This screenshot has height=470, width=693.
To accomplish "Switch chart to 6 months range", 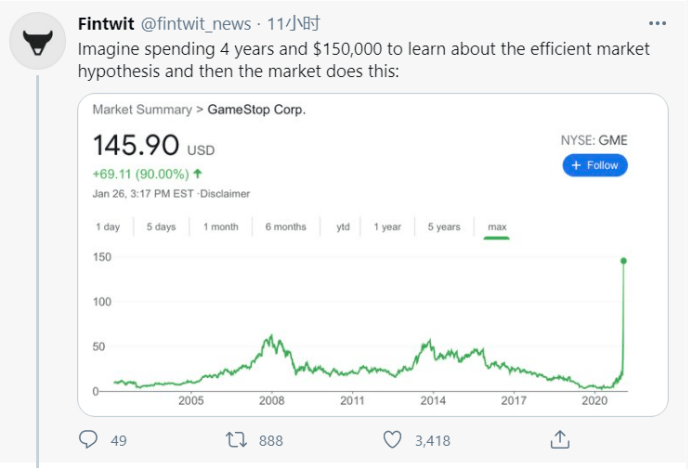I will point(286,227).
